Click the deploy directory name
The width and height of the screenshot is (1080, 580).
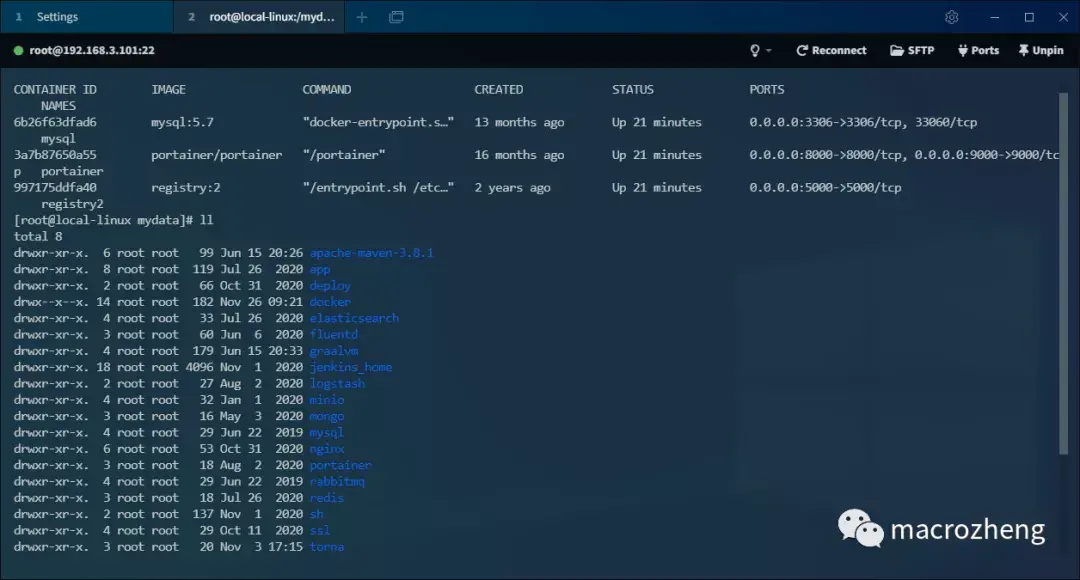pyautogui.click(x=330, y=286)
